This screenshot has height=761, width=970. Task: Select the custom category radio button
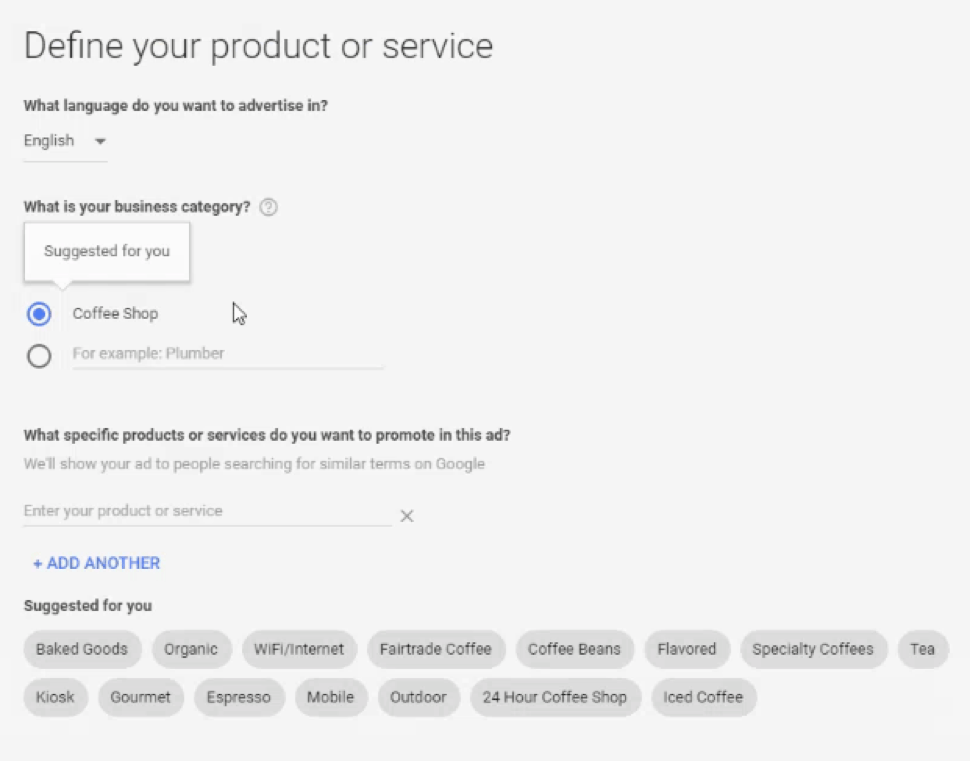coord(39,355)
